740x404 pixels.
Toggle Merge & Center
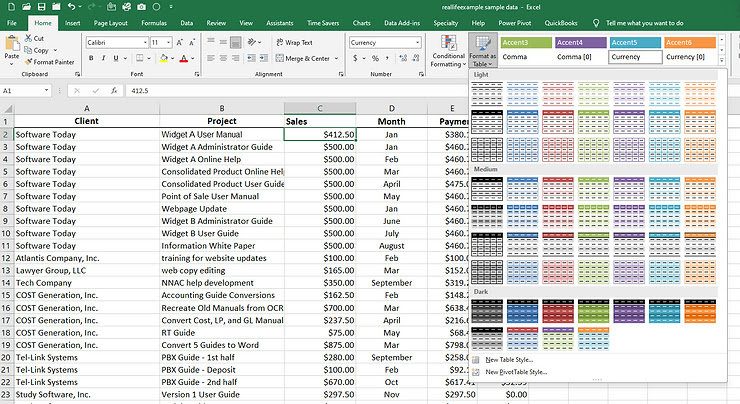tap(303, 58)
